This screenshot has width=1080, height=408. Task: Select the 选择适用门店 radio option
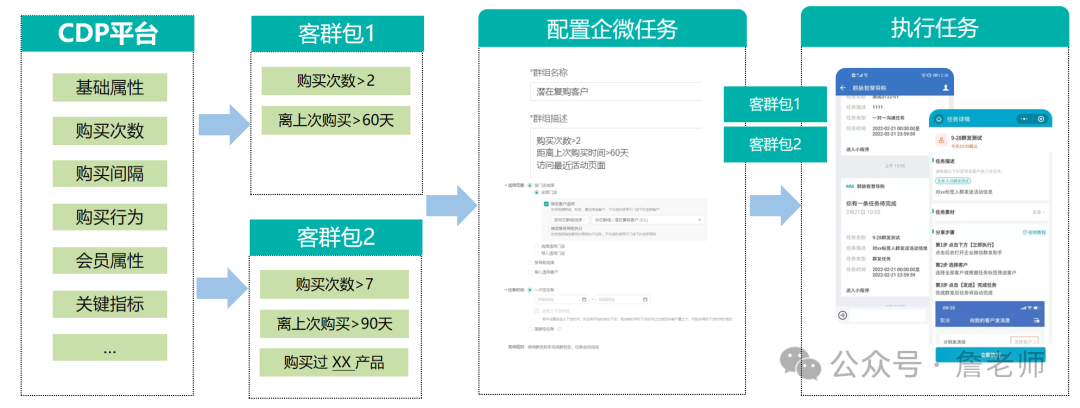click(x=537, y=247)
